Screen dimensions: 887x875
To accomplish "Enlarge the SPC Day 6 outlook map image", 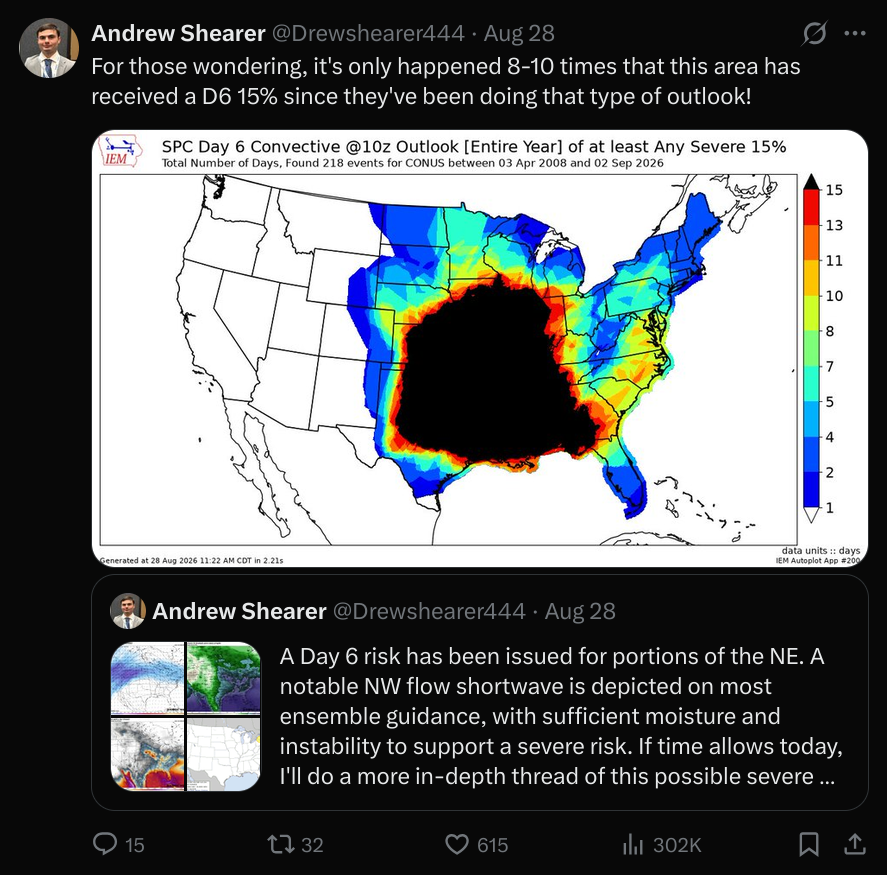I will pos(480,348).
